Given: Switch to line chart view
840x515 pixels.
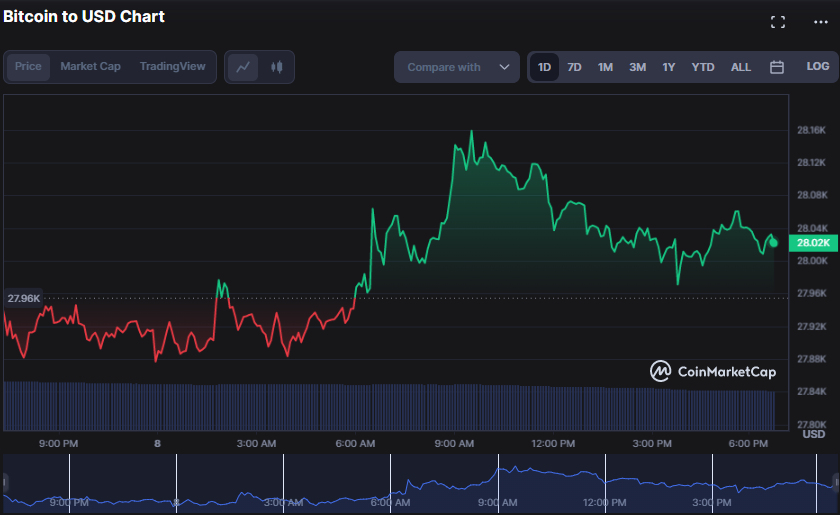Looking at the screenshot, I should (x=243, y=67).
